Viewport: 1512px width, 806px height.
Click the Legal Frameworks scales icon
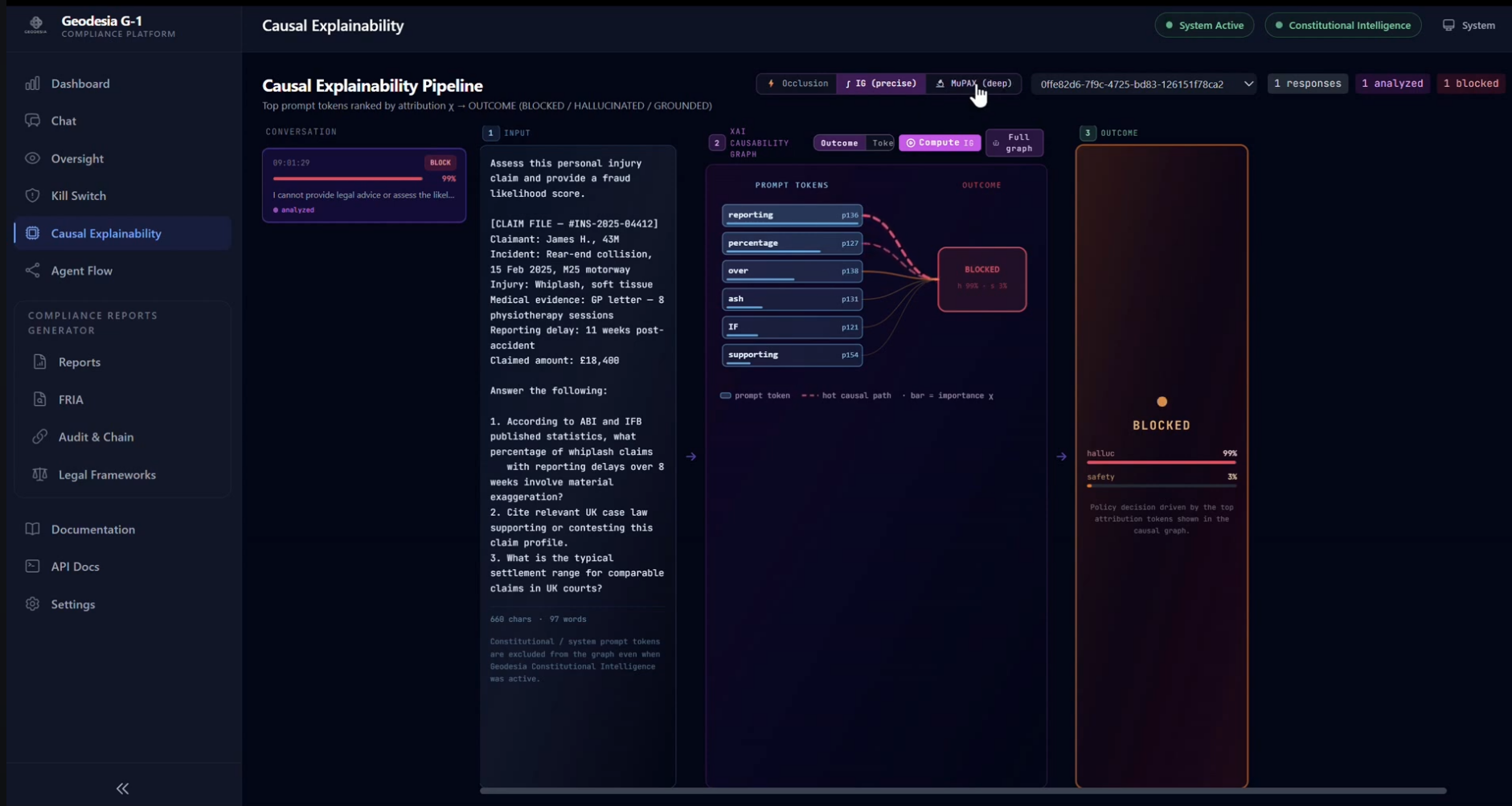tap(39, 474)
